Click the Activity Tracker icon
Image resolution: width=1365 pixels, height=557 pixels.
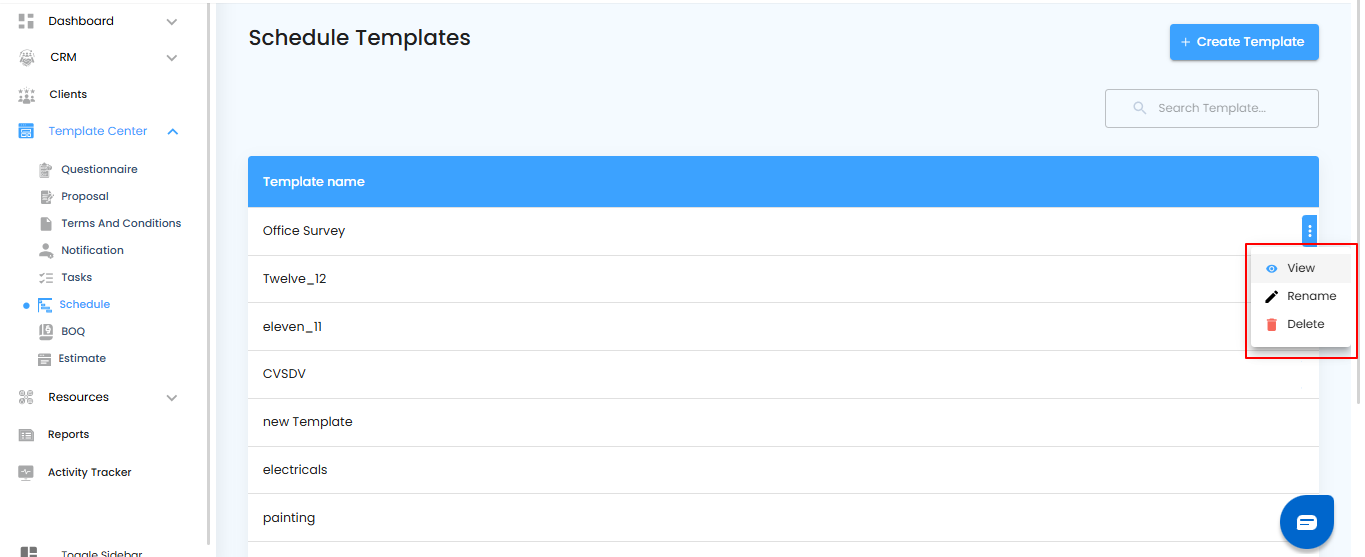27,473
